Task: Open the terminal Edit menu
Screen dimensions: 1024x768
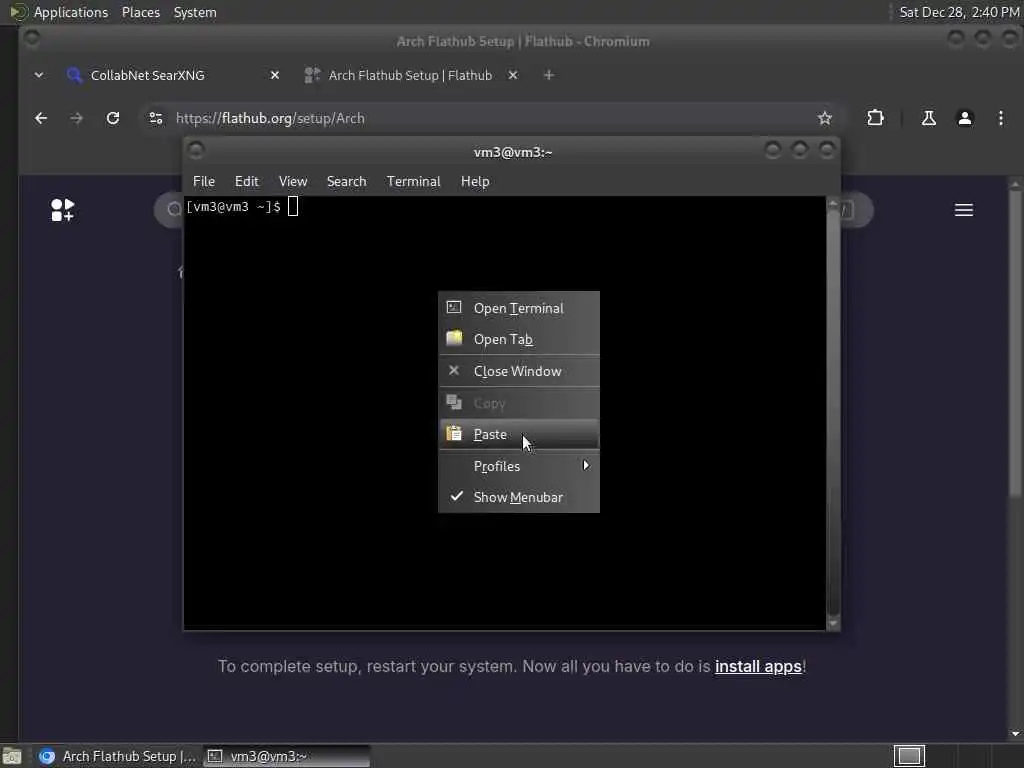Action: (x=247, y=182)
